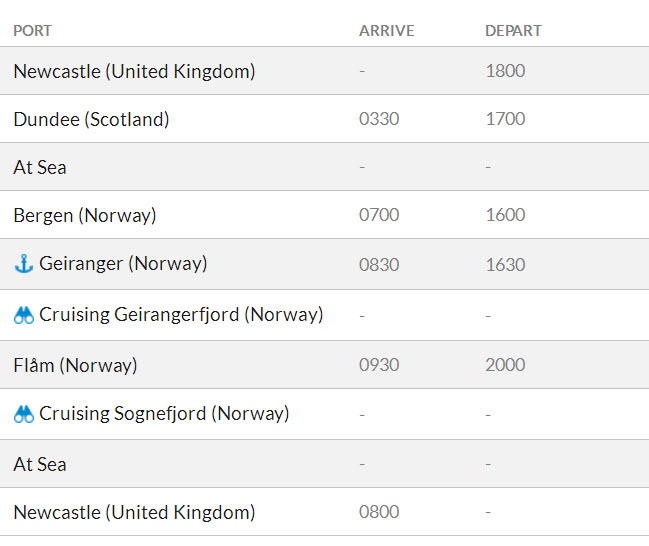649x546 pixels.
Task: Click Bergen's 1600 departure time
Action: click(x=505, y=215)
